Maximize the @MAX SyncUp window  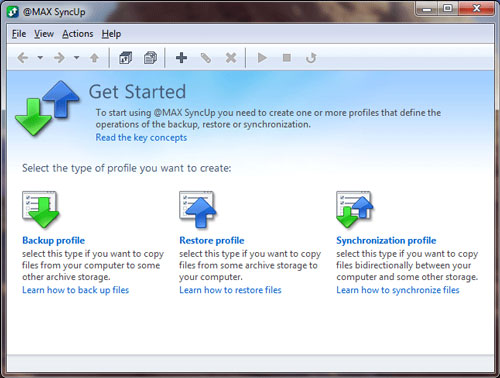point(448,8)
